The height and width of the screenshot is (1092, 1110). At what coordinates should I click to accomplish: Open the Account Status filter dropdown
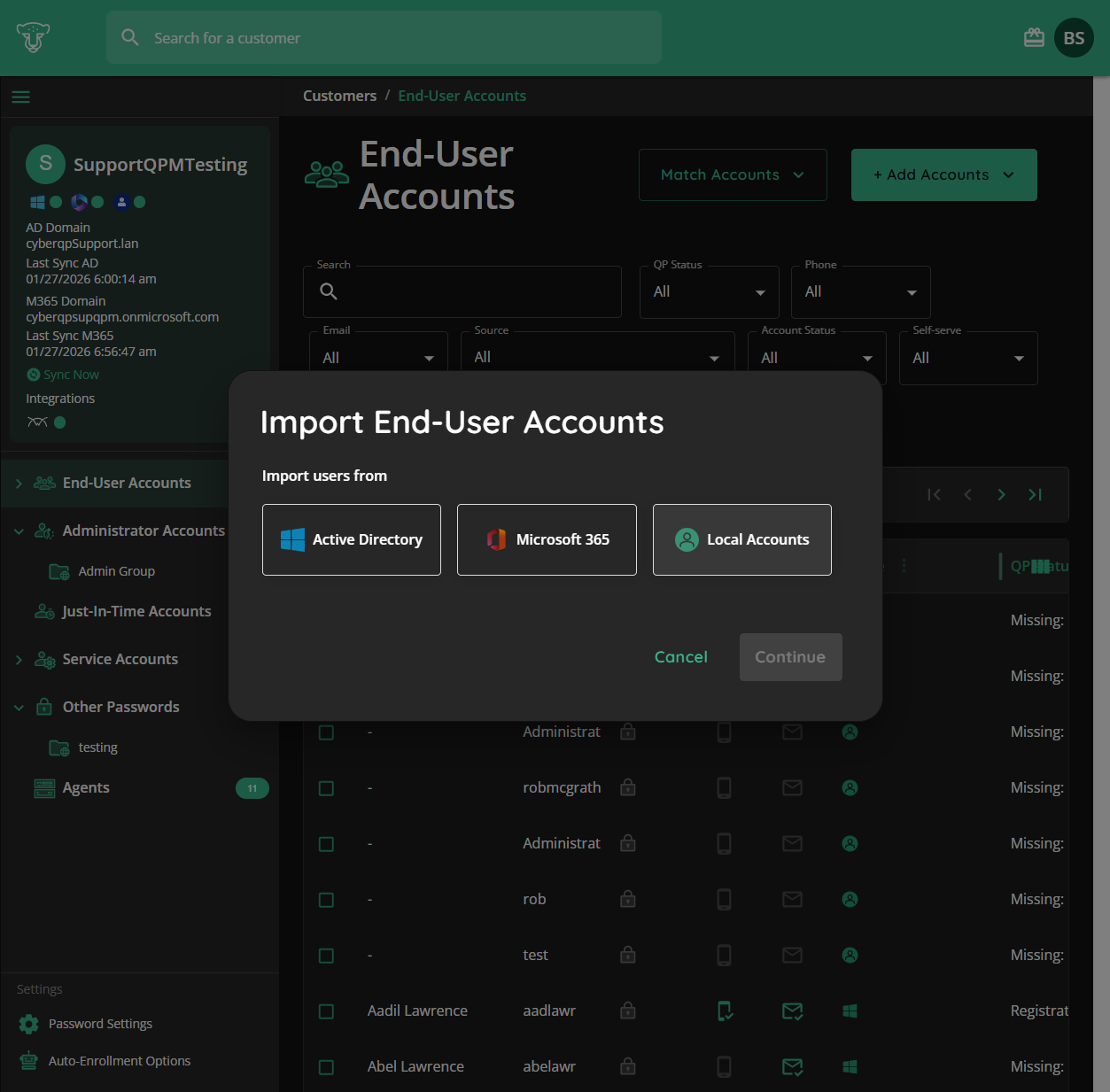pyautogui.click(x=817, y=358)
